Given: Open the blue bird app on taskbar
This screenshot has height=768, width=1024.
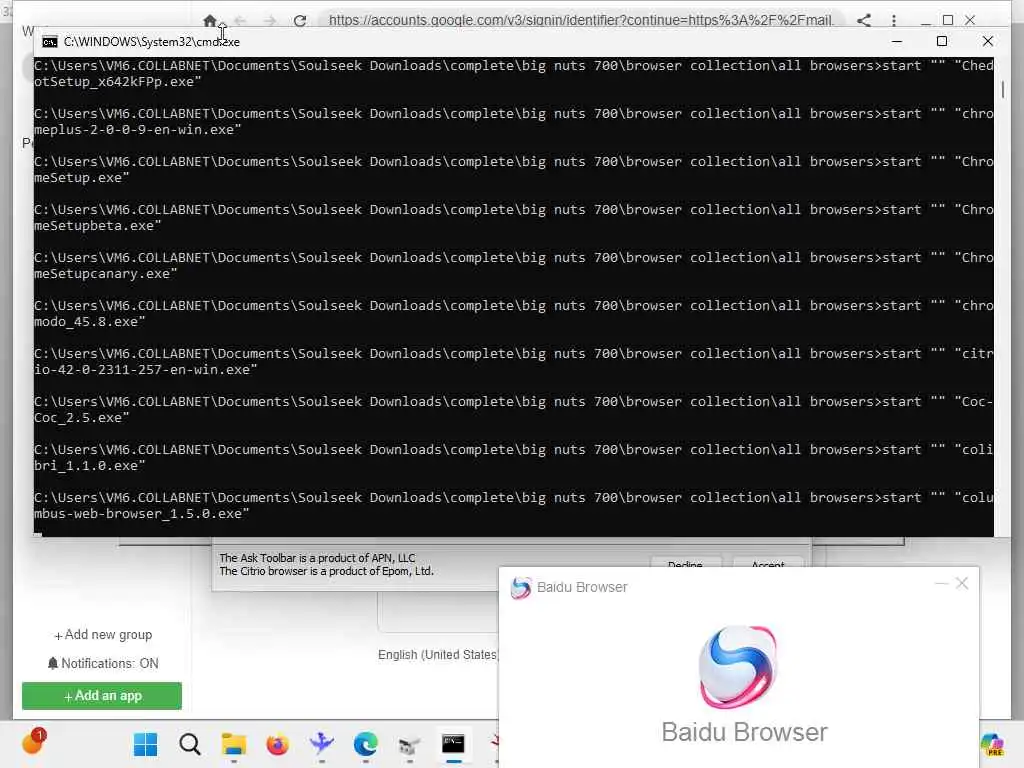Looking at the screenshot, I should [321, 744].
